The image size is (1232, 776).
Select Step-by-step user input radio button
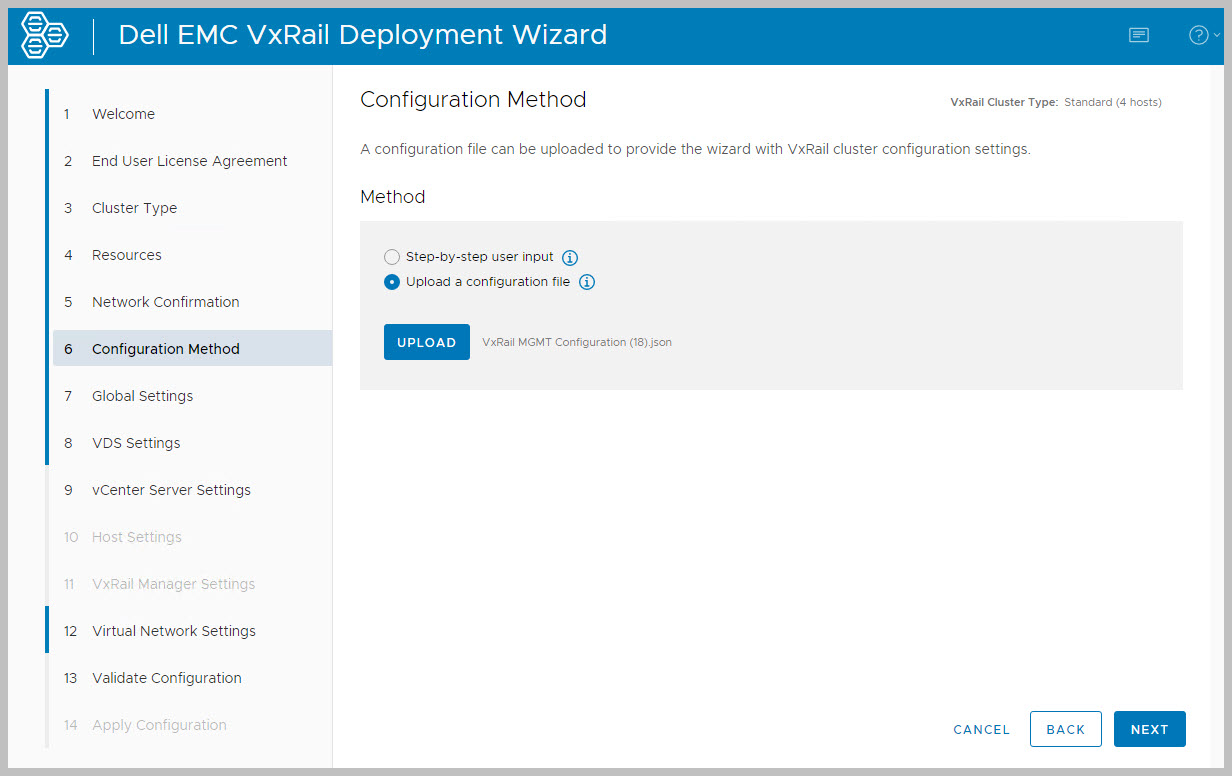click(x=392, y=257)
